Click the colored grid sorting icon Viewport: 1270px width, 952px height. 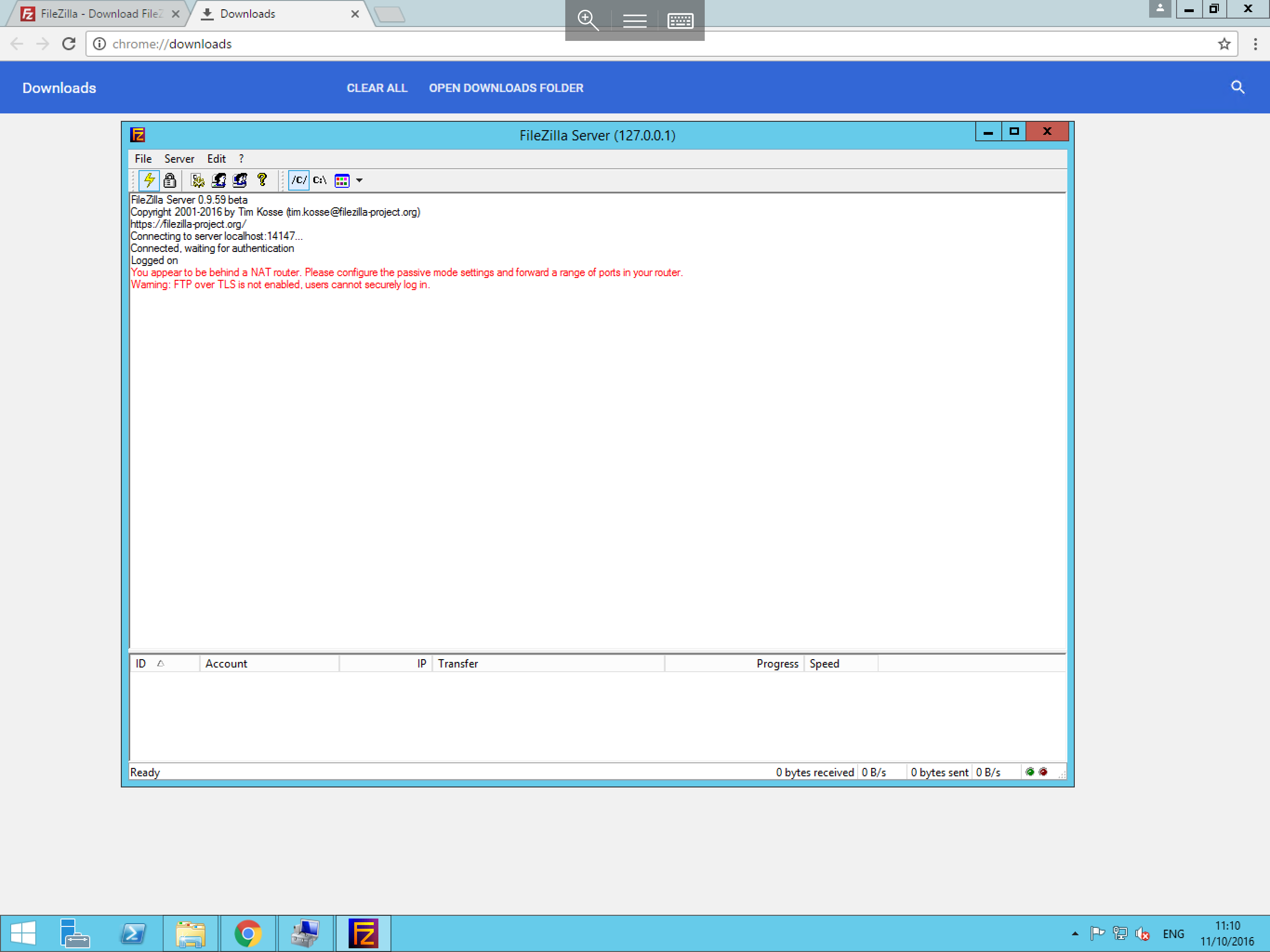[342, 180]
